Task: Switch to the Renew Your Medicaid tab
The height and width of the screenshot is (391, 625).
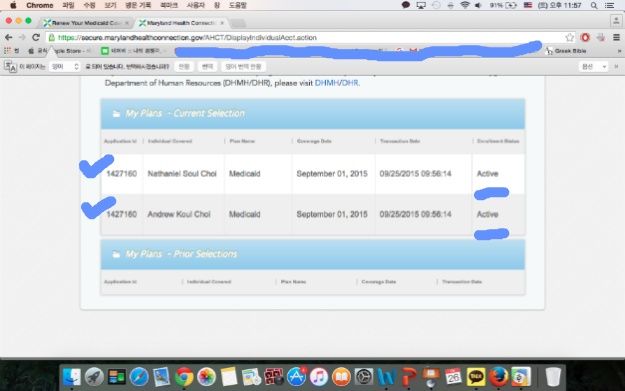Action: [85, 23]
